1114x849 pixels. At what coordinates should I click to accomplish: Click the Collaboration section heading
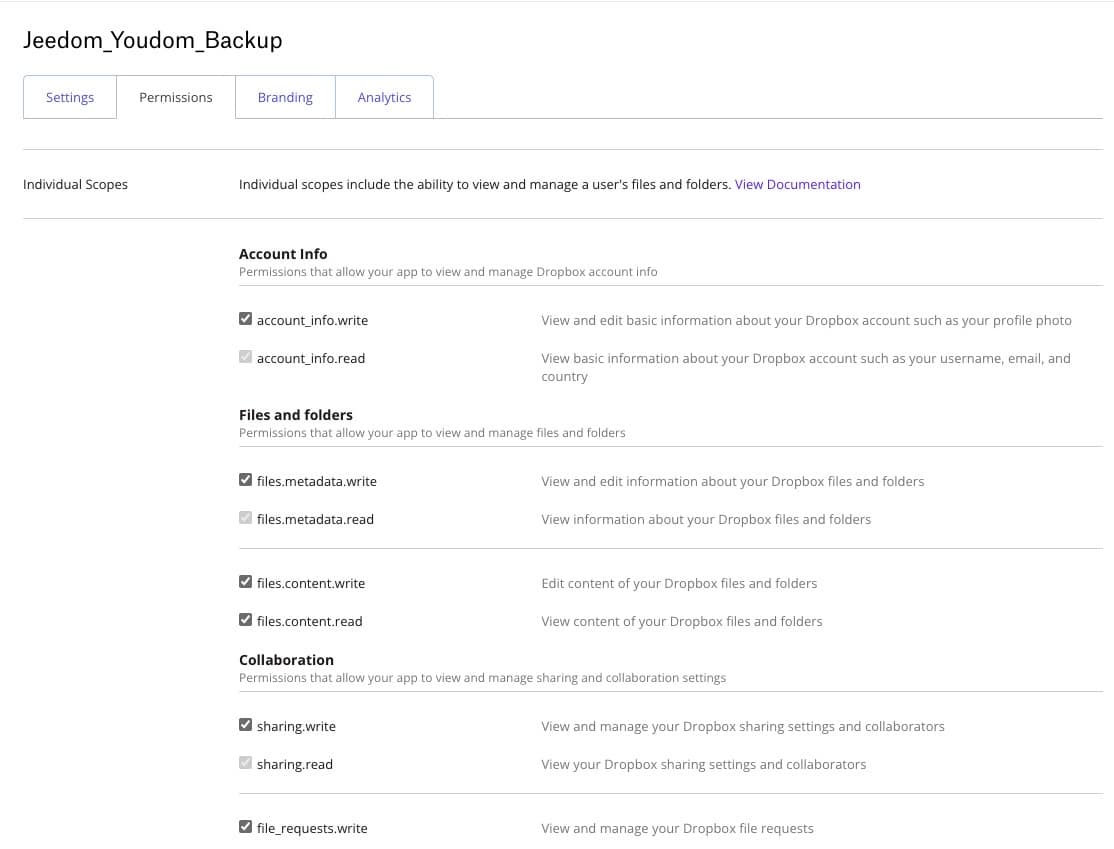click(x=286, y=660)
